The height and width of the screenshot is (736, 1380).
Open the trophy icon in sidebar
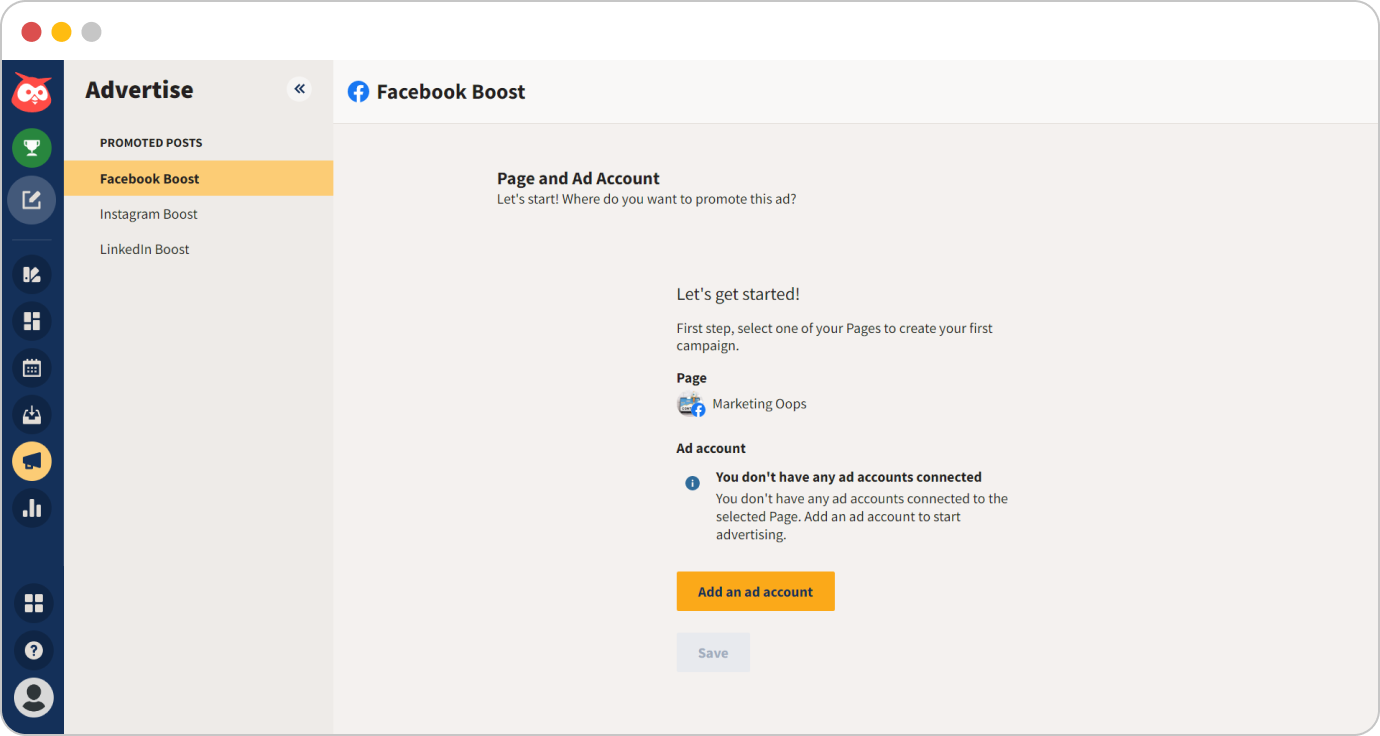[x=32, y=149]
